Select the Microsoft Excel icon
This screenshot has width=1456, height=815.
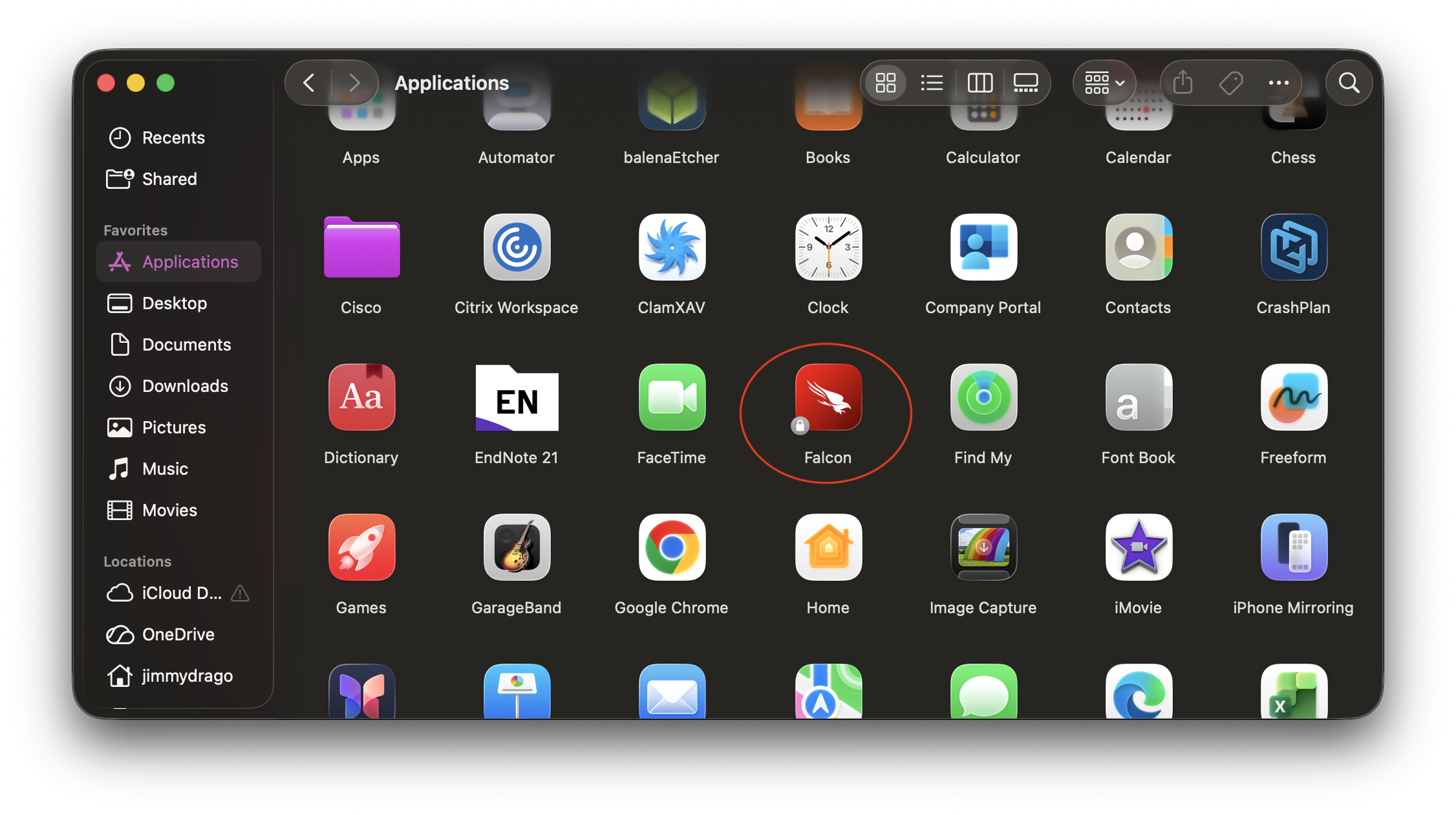pyautogui.click(x=1294, y=691)
